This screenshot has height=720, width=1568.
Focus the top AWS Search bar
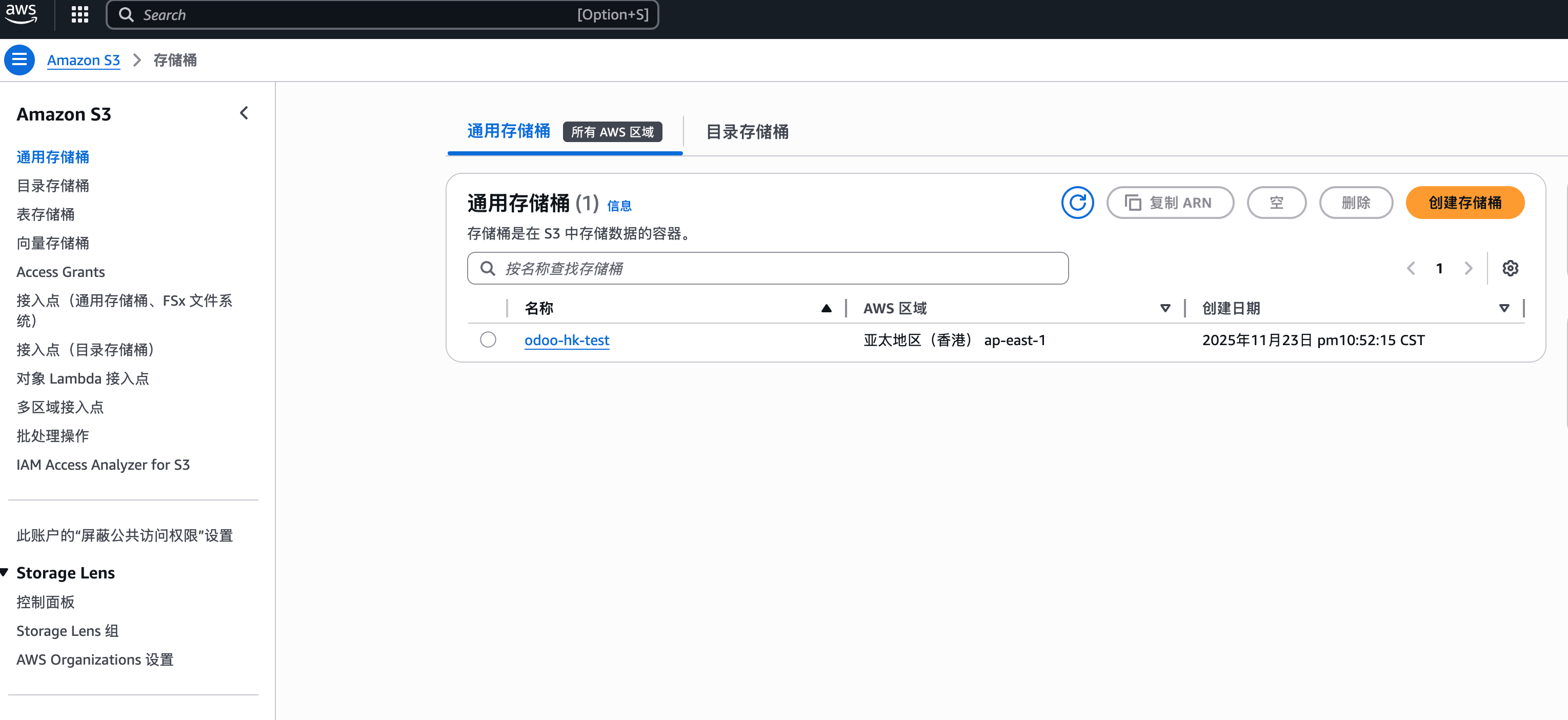coord(383,14)
